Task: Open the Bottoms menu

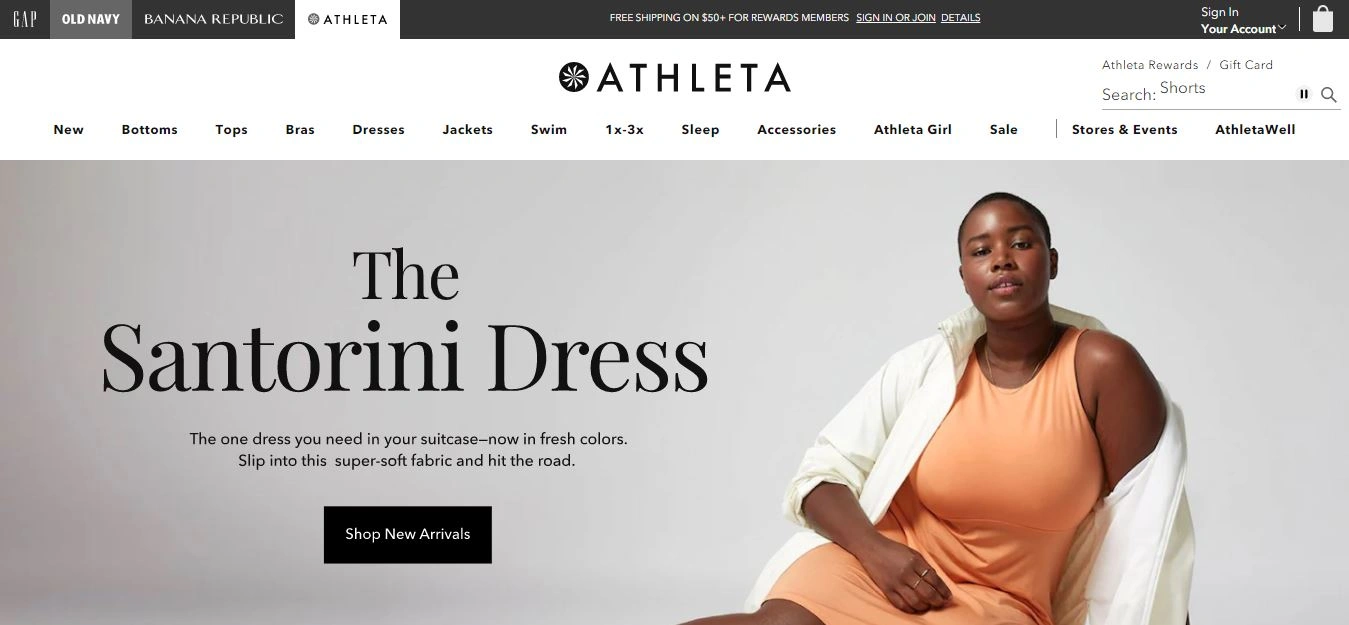Action: [x=150, y=129]
